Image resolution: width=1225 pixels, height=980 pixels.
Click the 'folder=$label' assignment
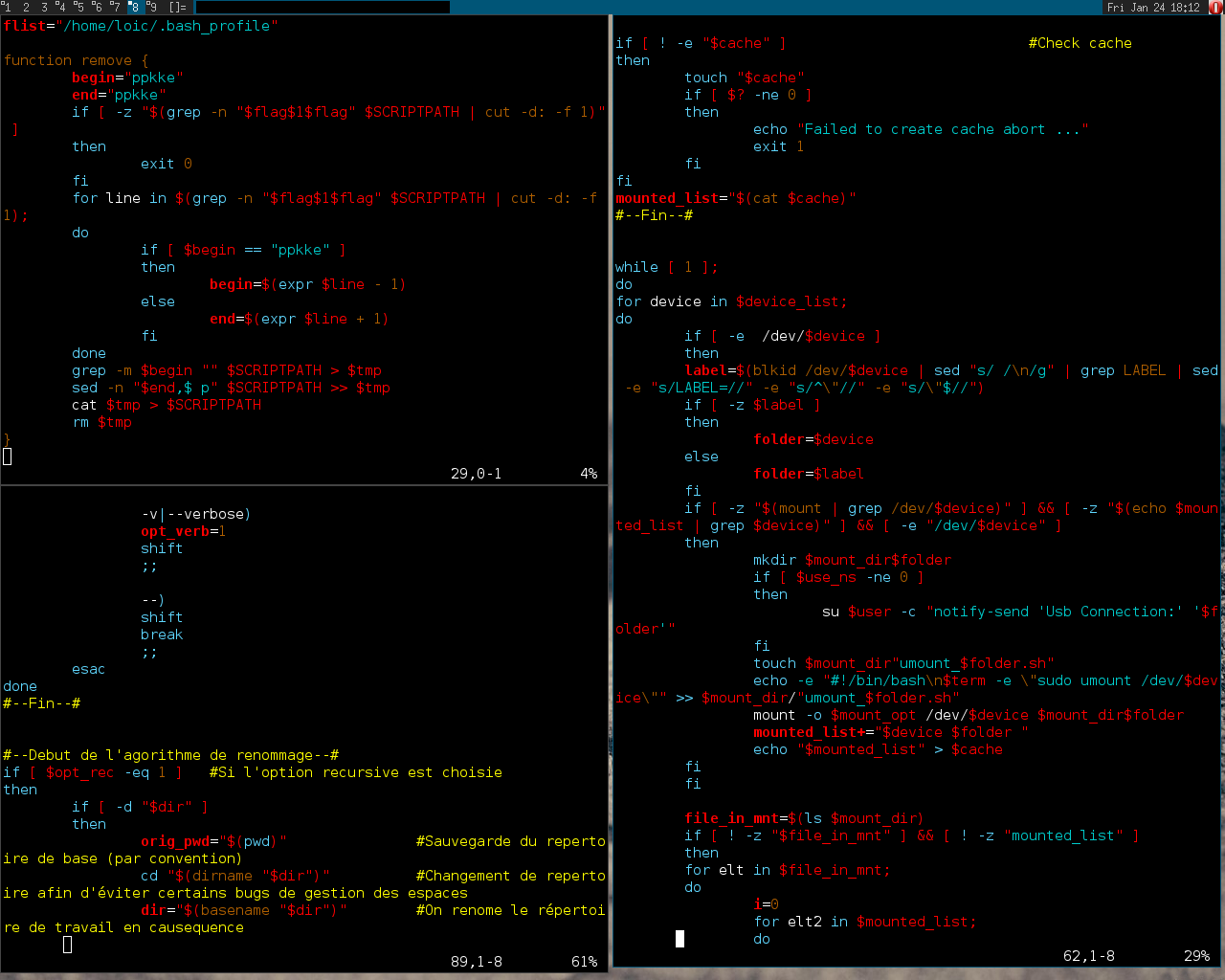tap(809, 474)
